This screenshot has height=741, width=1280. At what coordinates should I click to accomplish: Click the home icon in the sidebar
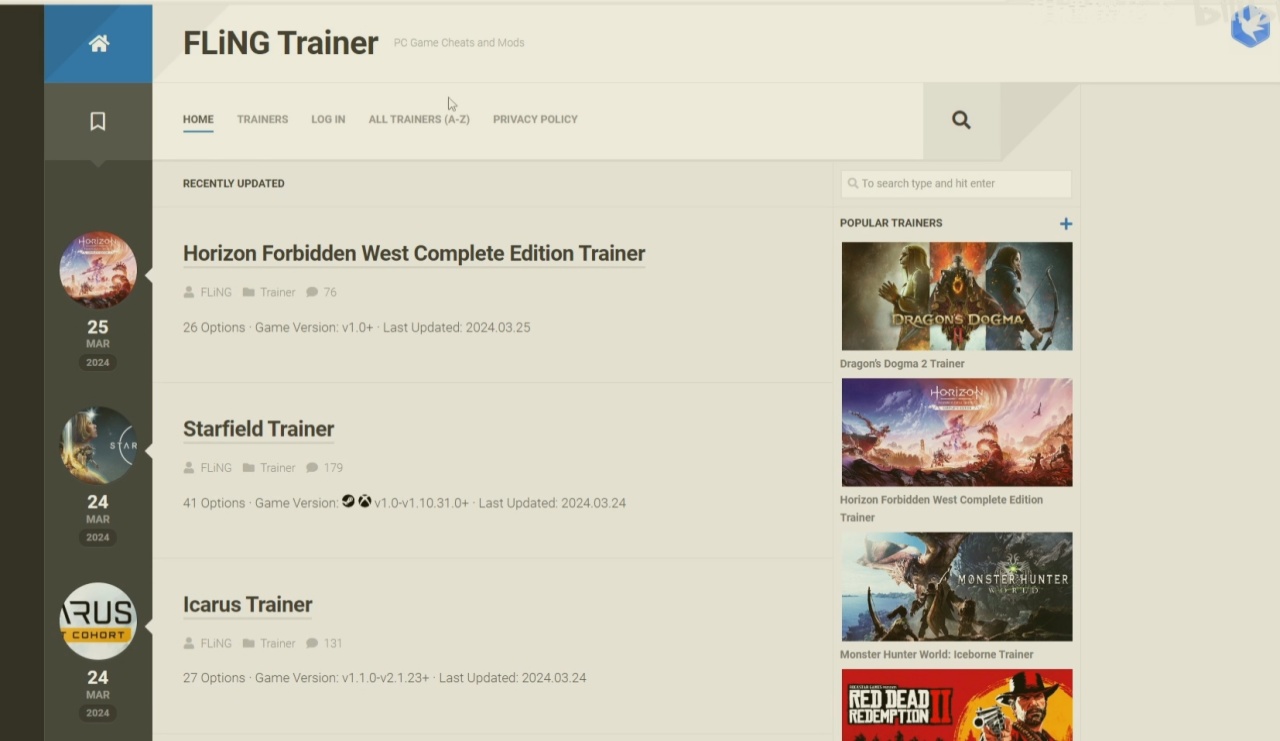(98, 43)
